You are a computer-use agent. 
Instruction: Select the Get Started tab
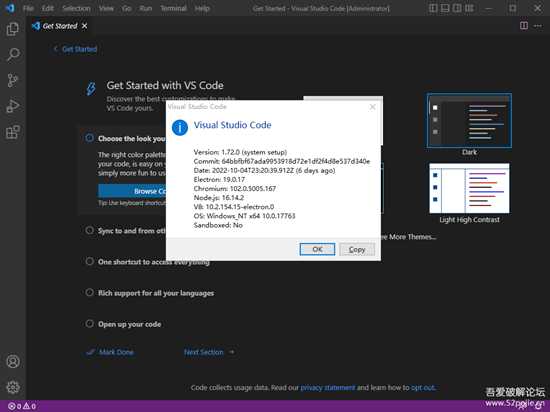point(60,26)
